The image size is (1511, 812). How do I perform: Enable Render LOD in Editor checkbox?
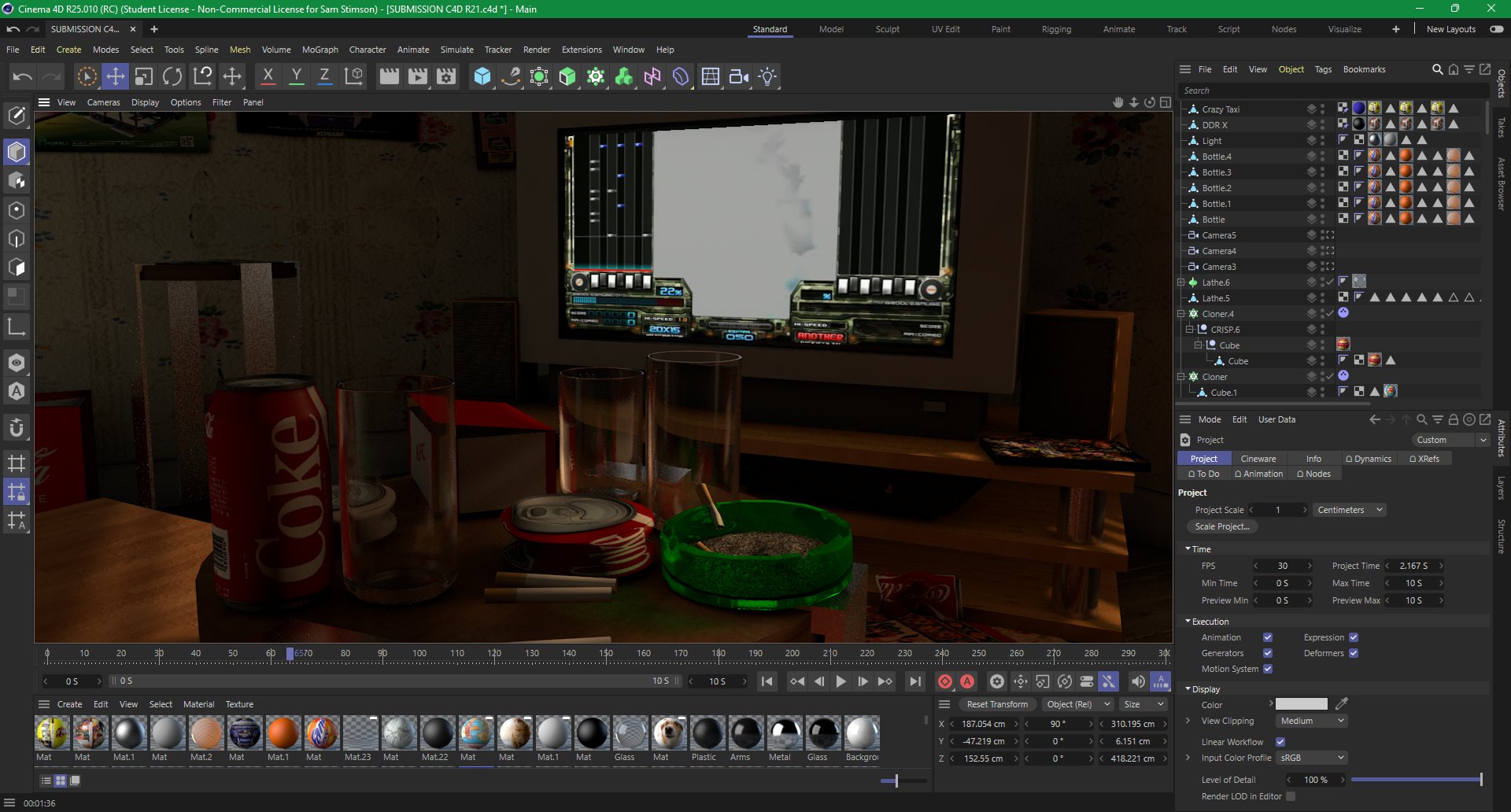(x=1291, y=796)
